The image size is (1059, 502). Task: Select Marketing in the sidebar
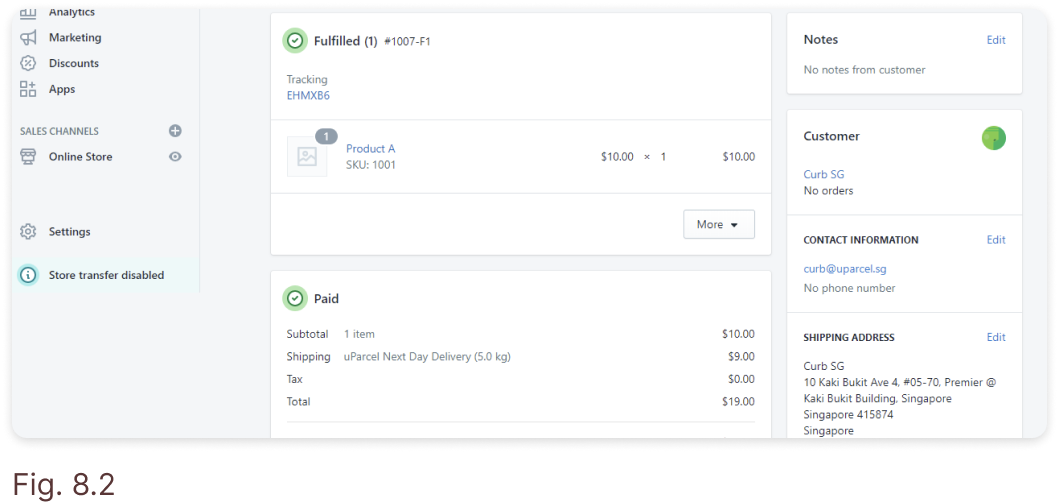tap(75, 38)
